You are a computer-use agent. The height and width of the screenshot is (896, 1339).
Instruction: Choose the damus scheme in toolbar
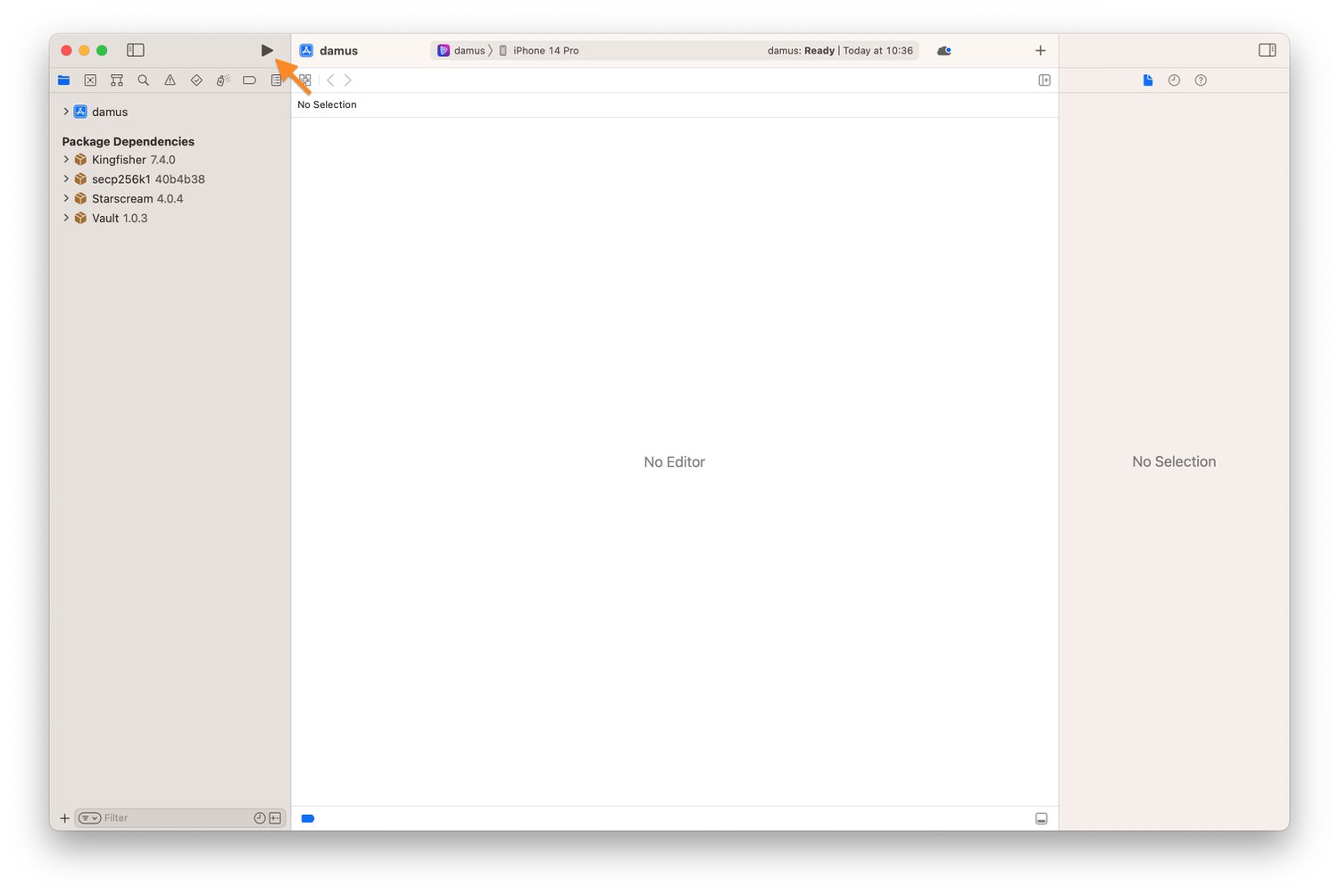point(462,51)
